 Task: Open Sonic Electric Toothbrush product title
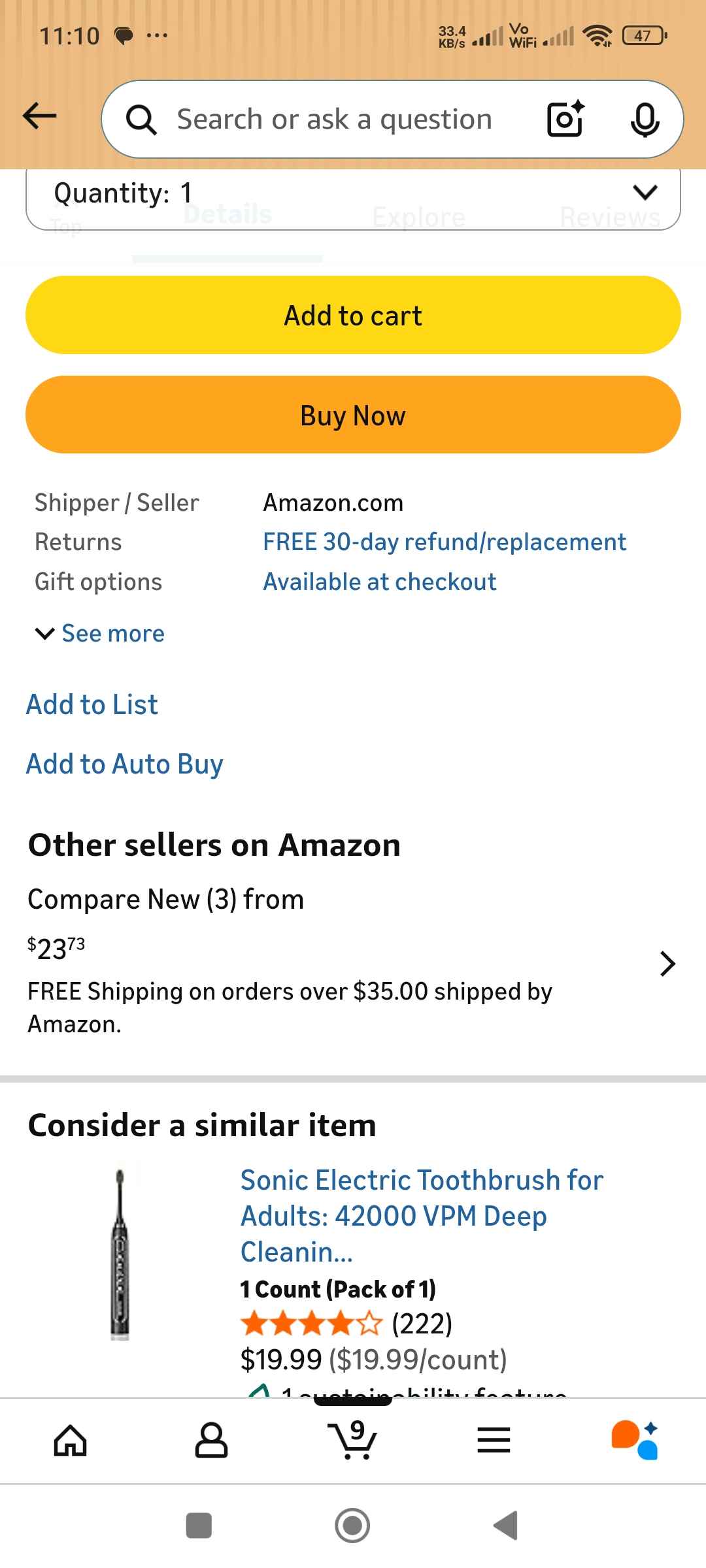tap(422, 1215)
